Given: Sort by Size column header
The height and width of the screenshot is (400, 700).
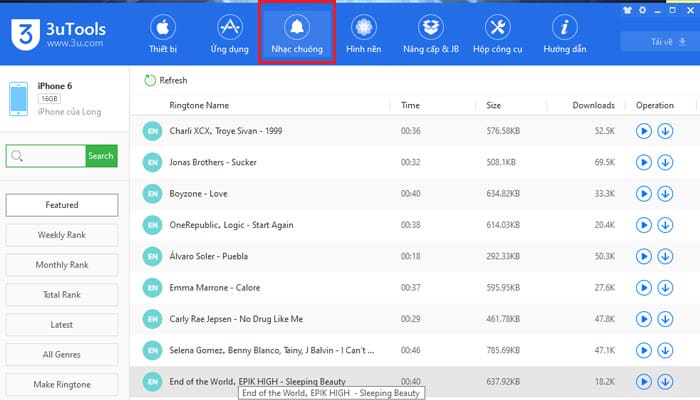Looking at the screenshot, I should coord(493,105).
